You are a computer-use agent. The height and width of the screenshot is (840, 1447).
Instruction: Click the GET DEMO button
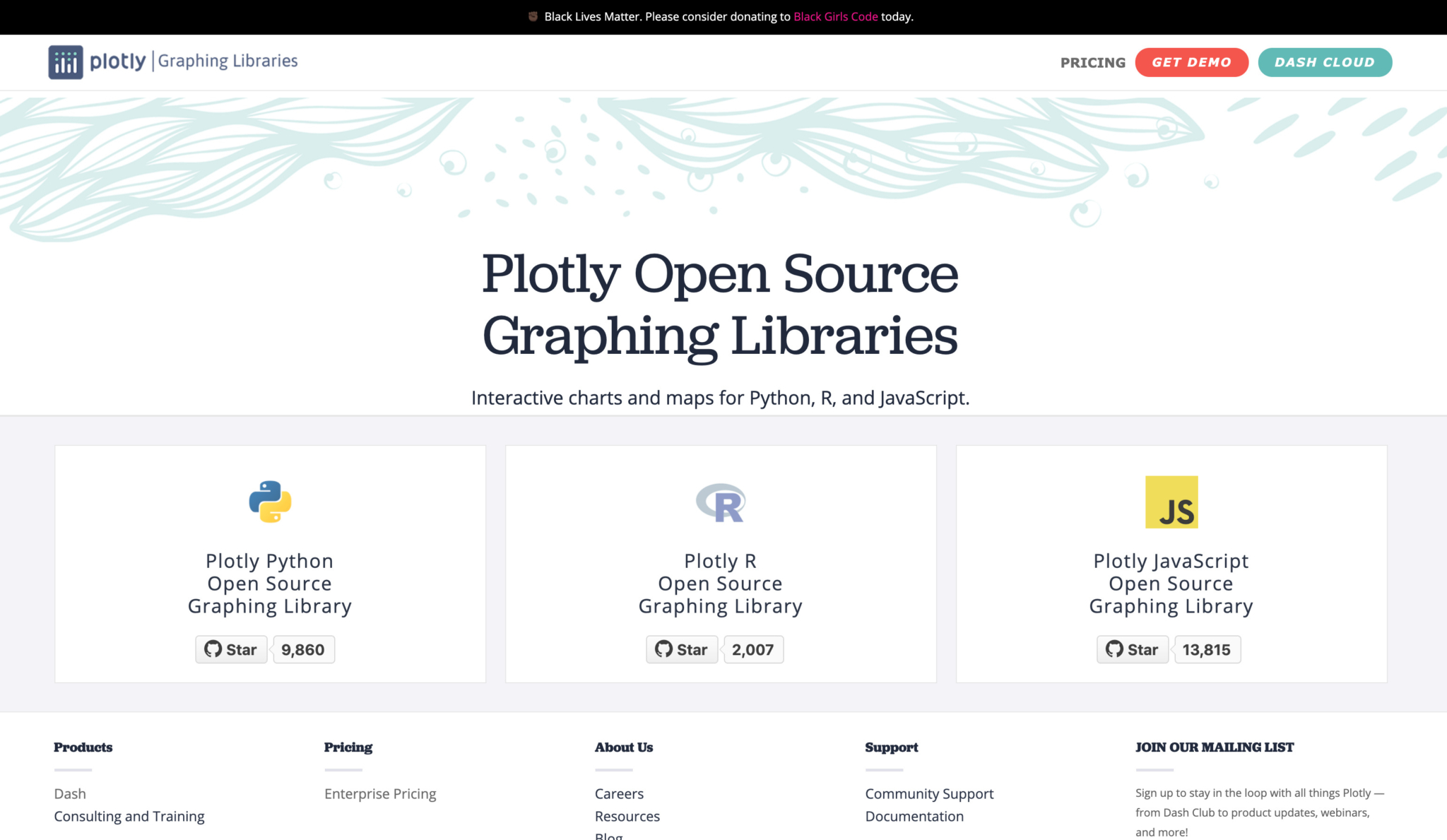(x=1192, y=62)
